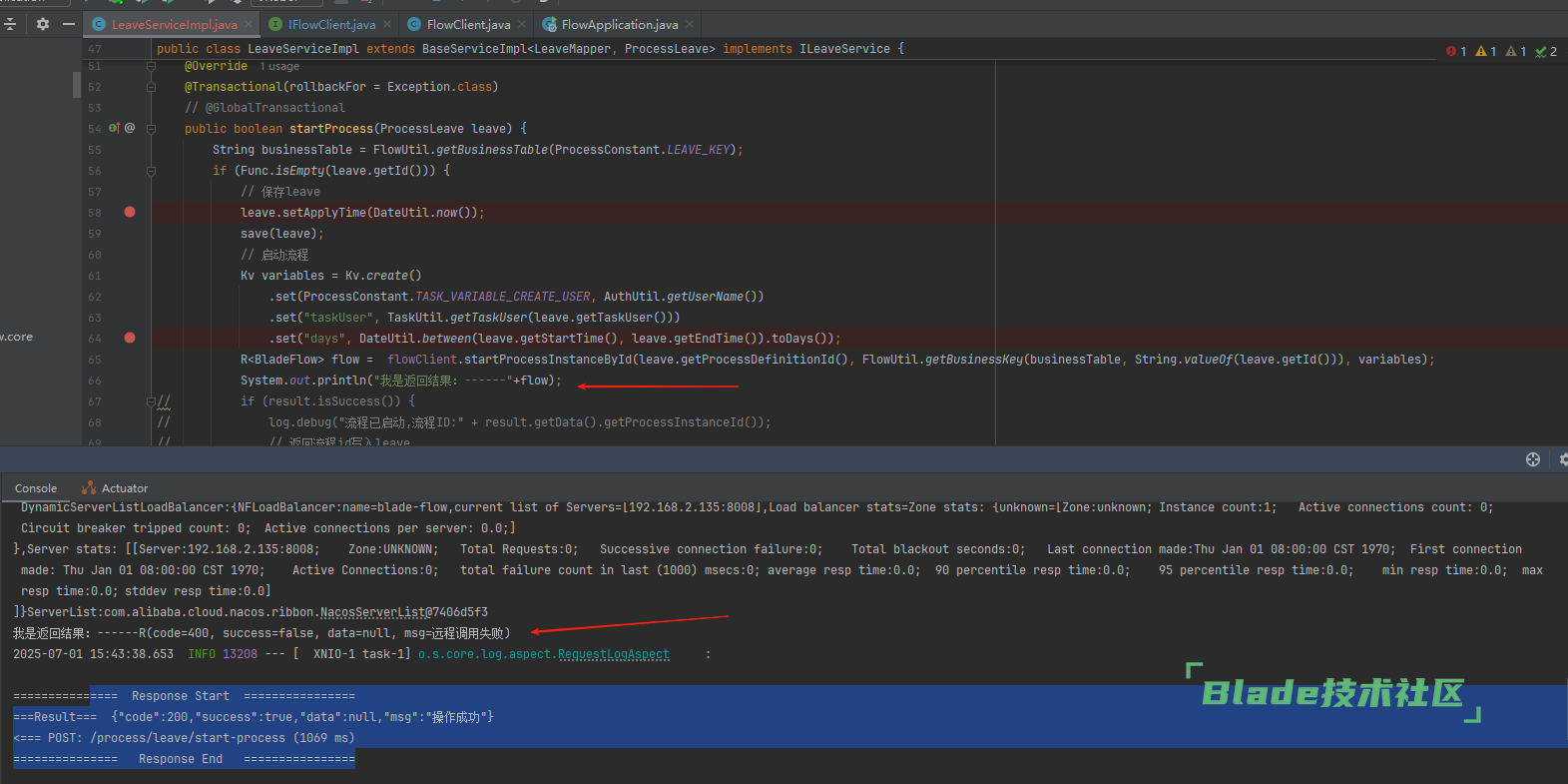
Task: Click 'startProcess' method name on line 54
Action: pyautogui.click(x=331, y=129)
